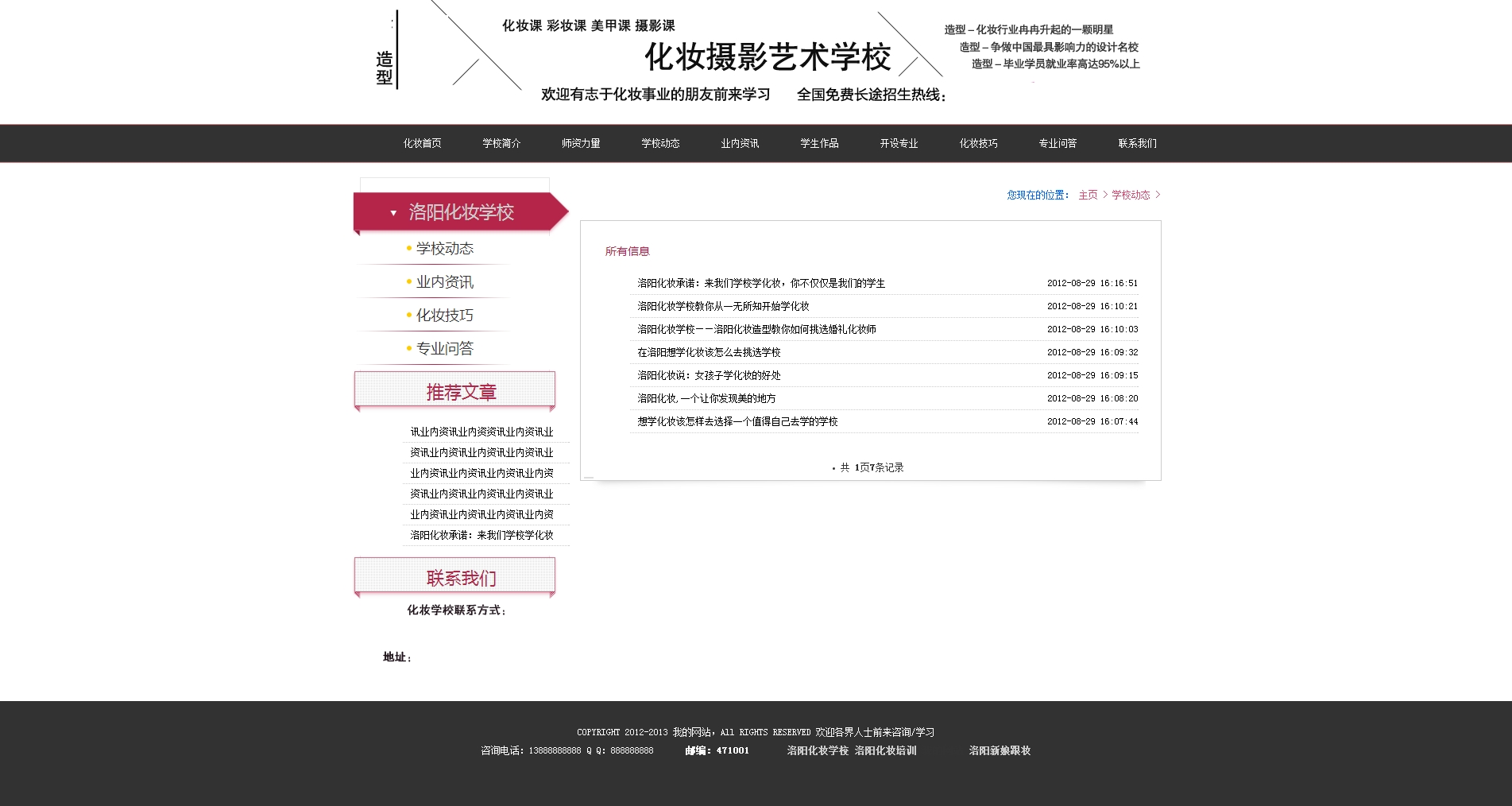This screenshot has width=1512, height=806.
Task: Go to 学校简介 navigation item
Action: pyautogui.click(x=501, y=144)
